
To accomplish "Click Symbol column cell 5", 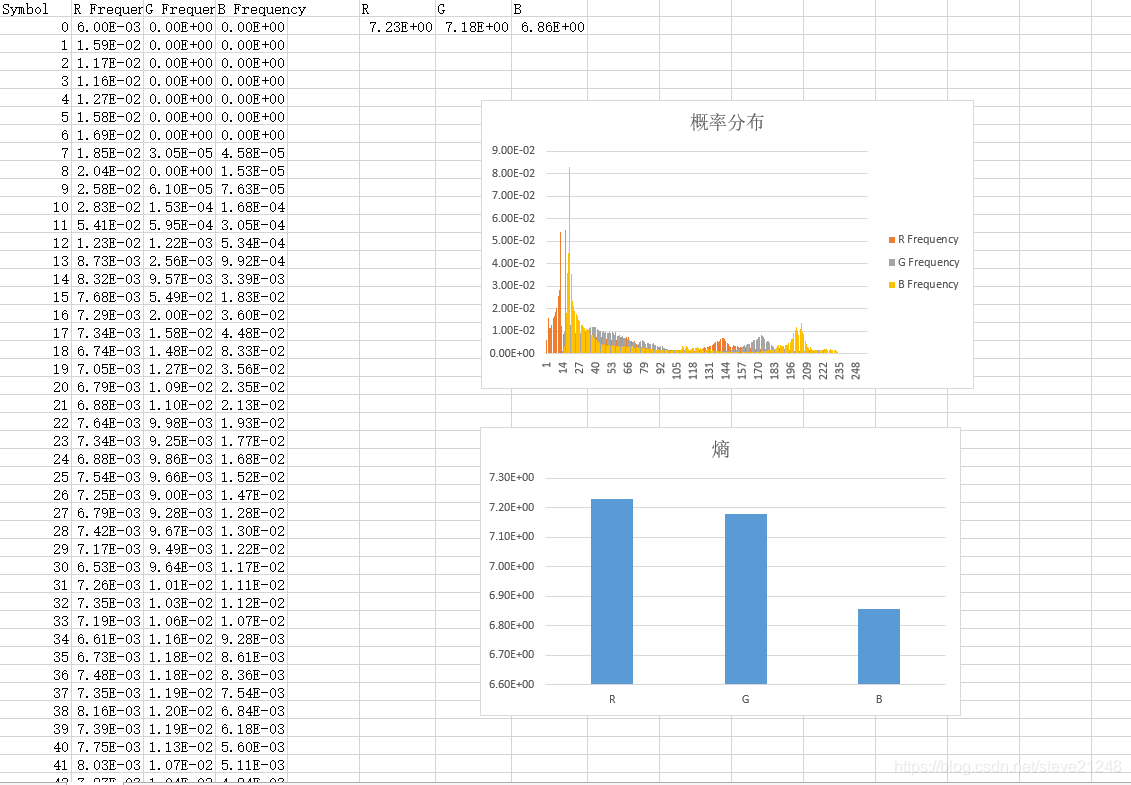I will pos(35,117).
